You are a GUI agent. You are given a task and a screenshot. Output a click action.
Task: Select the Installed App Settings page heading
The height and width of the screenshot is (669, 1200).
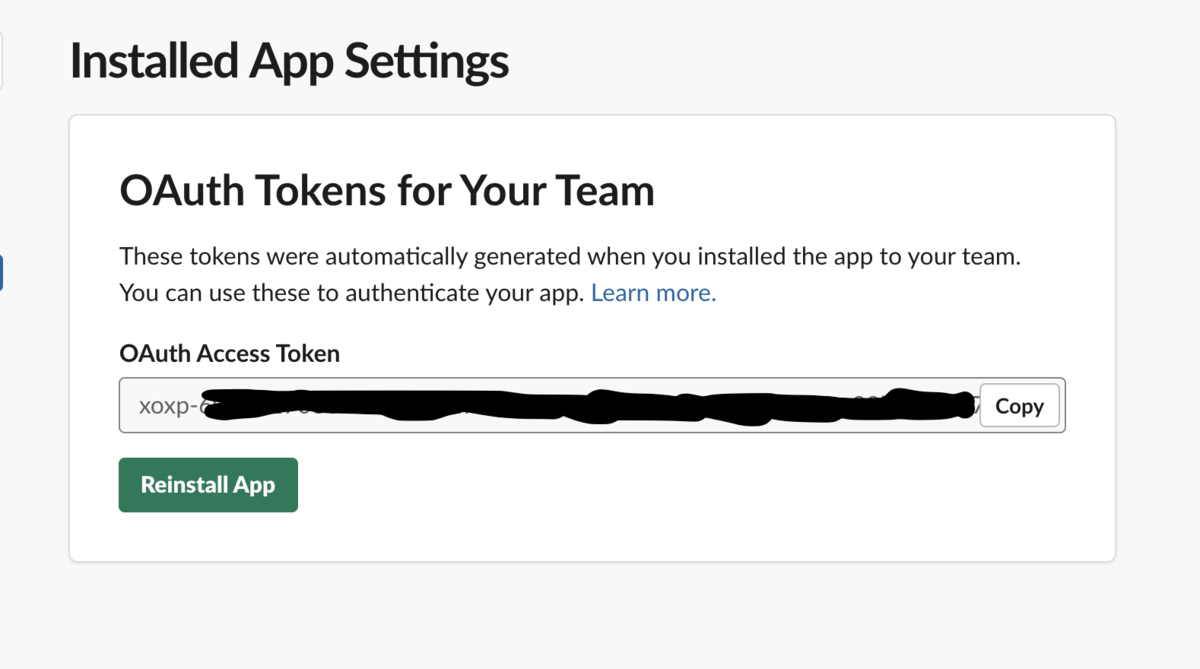pyautogui.click(x=289, y=62)
